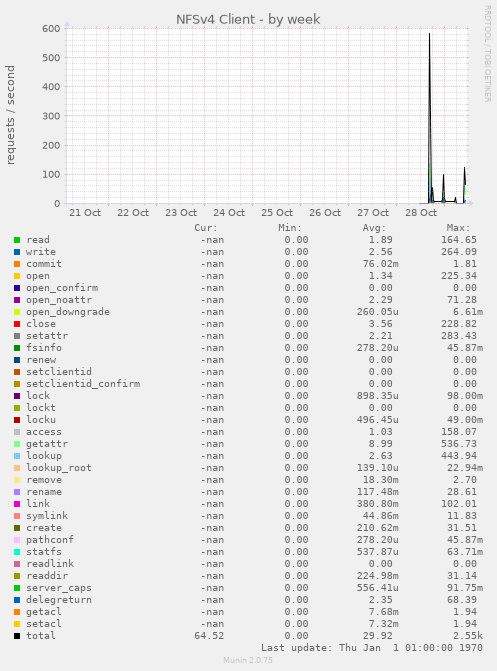Click the open Max value 225.34
Image resolution: width=497 pixels, height=671 pixels.
[459, 276]
